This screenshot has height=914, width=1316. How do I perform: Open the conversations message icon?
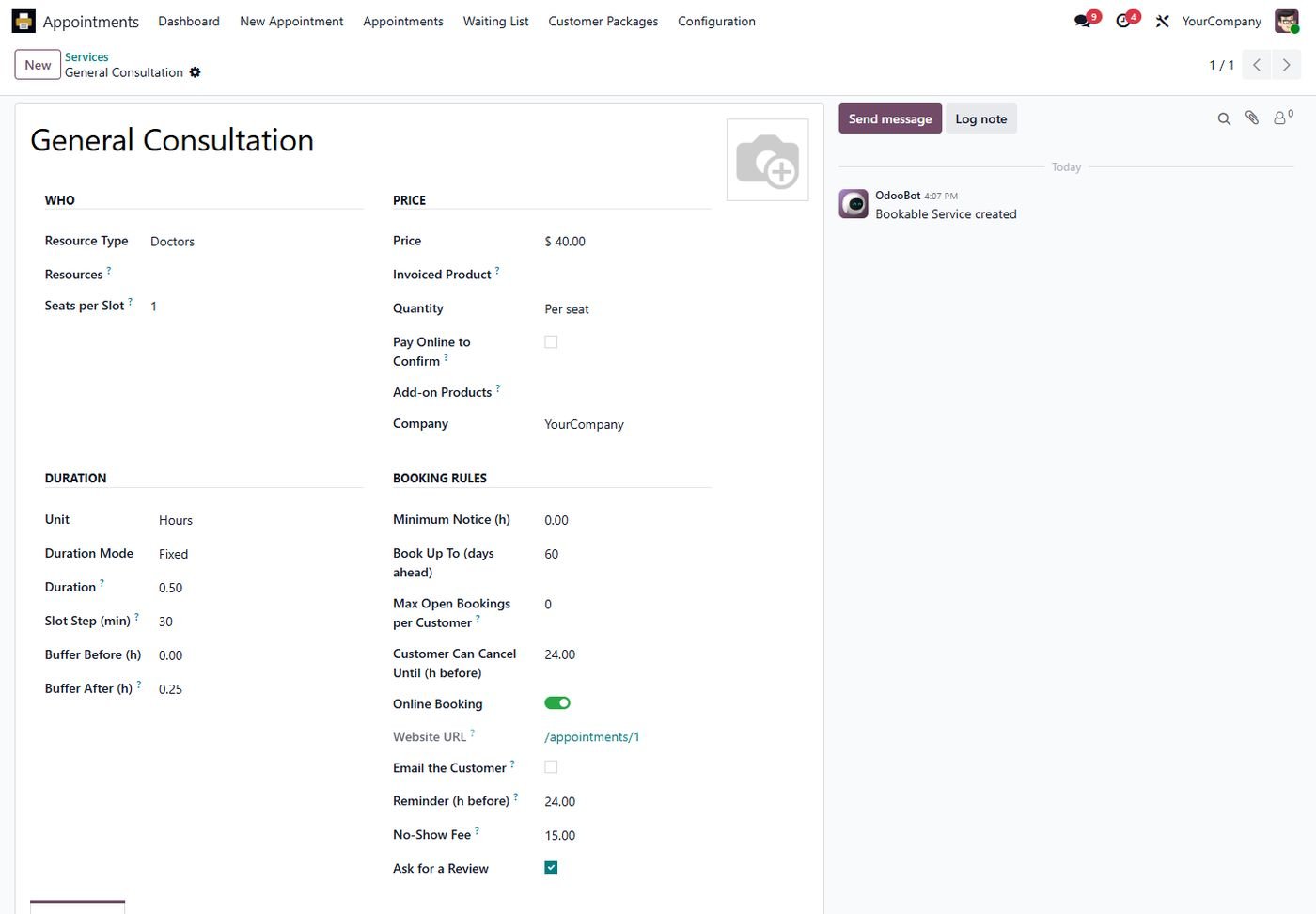(1083, 21)
